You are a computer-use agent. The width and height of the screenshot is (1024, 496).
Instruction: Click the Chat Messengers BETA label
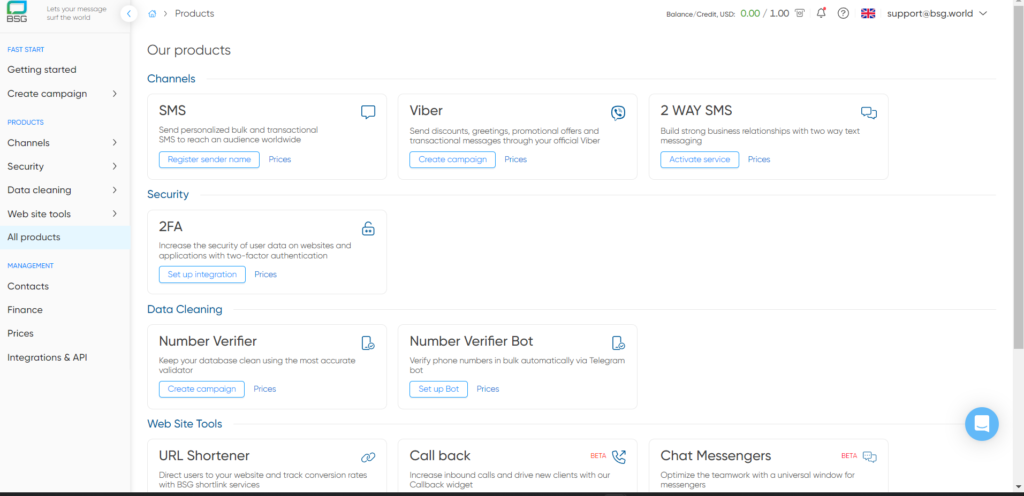849,456
